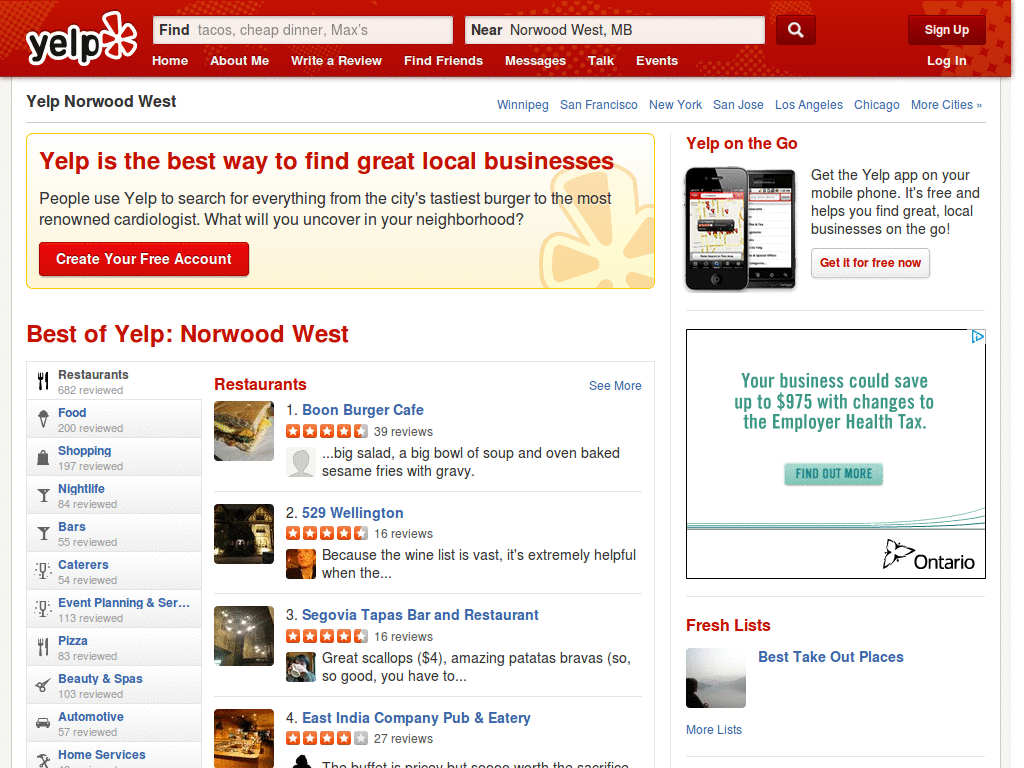Switch to the Messages tab
Image resolution: width=1024 pixels, height=768 pixels.
[535, 61]
